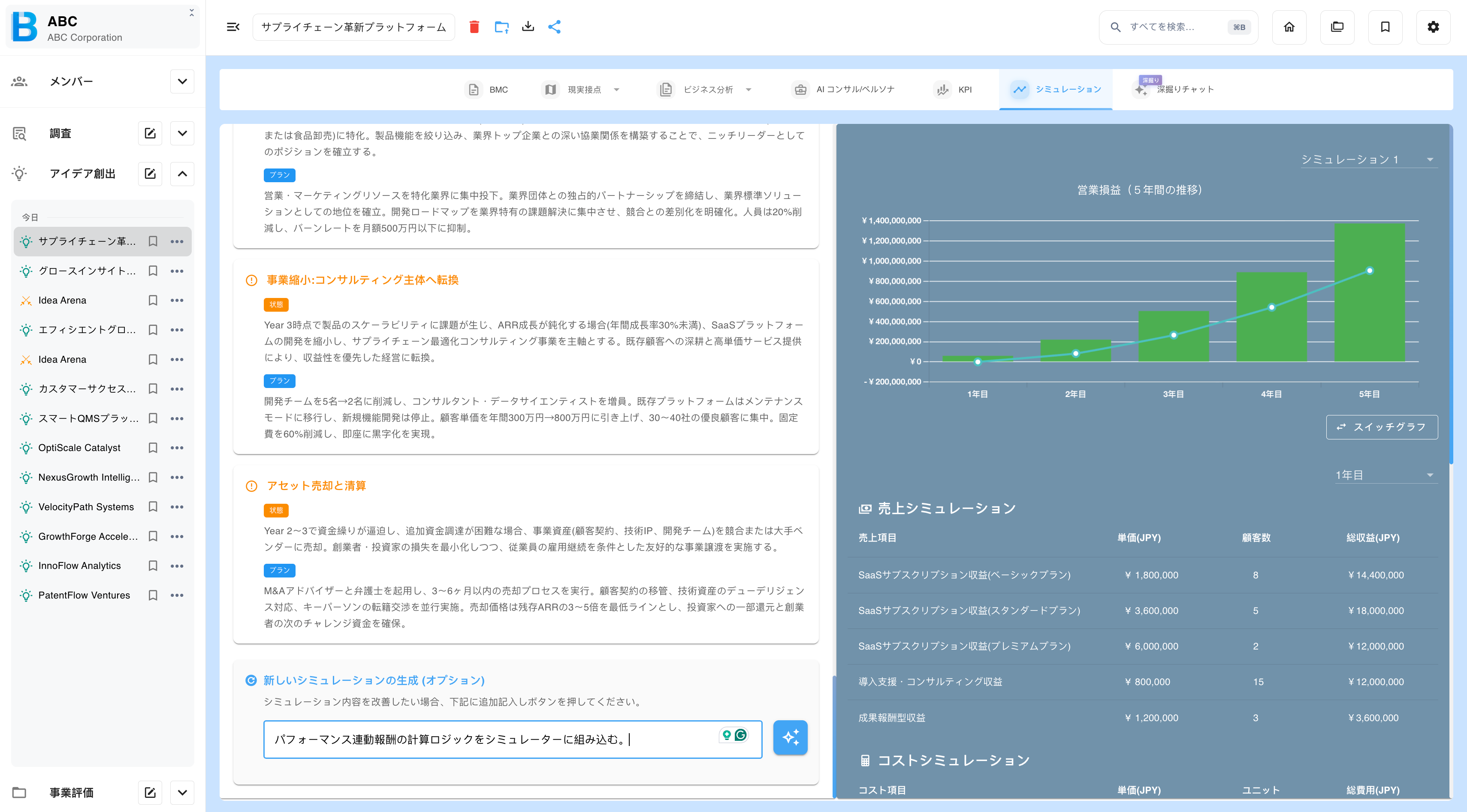The image size is (1467, 812).
Task: Open more options for Idea Arena first entry
Action: tap(177, 301)
